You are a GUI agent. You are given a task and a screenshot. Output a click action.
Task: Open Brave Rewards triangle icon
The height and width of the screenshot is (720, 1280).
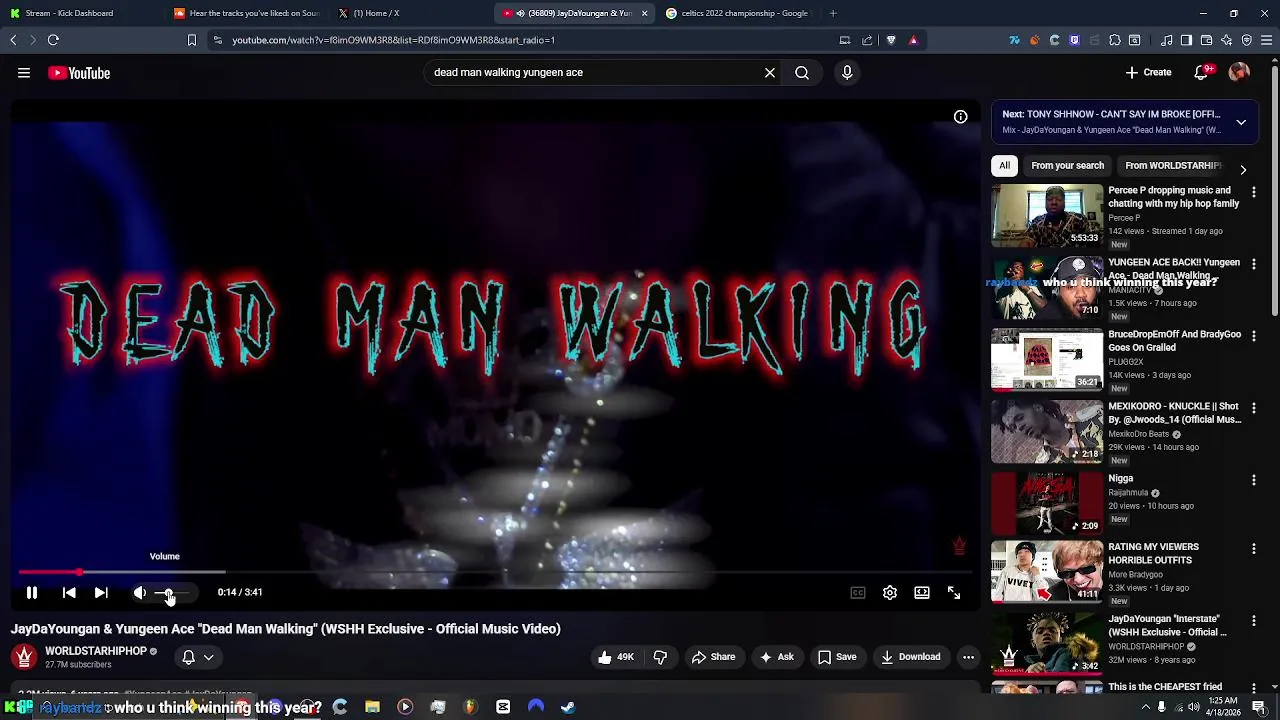tap(913, 40)
